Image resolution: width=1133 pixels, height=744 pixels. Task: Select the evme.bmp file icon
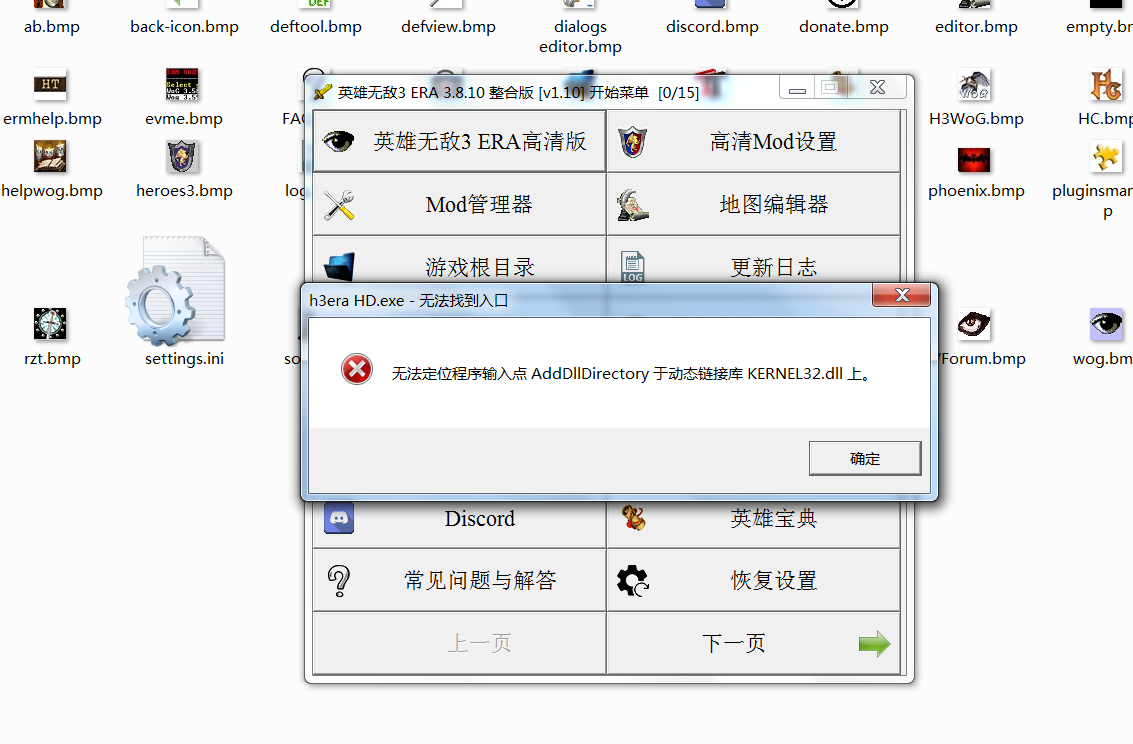[x=182, y=85]
